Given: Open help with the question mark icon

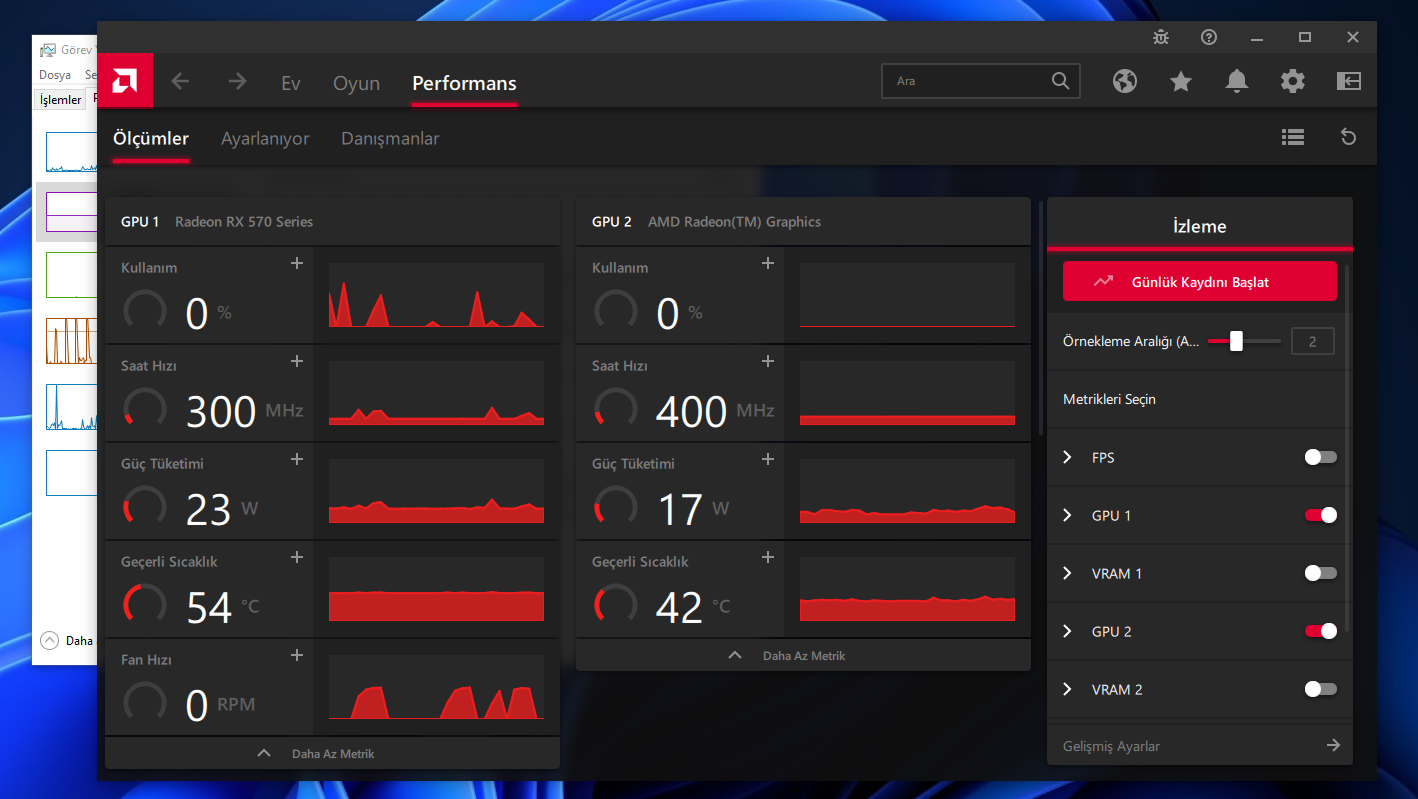Looking at the screenshot, I should (1209, 37).
